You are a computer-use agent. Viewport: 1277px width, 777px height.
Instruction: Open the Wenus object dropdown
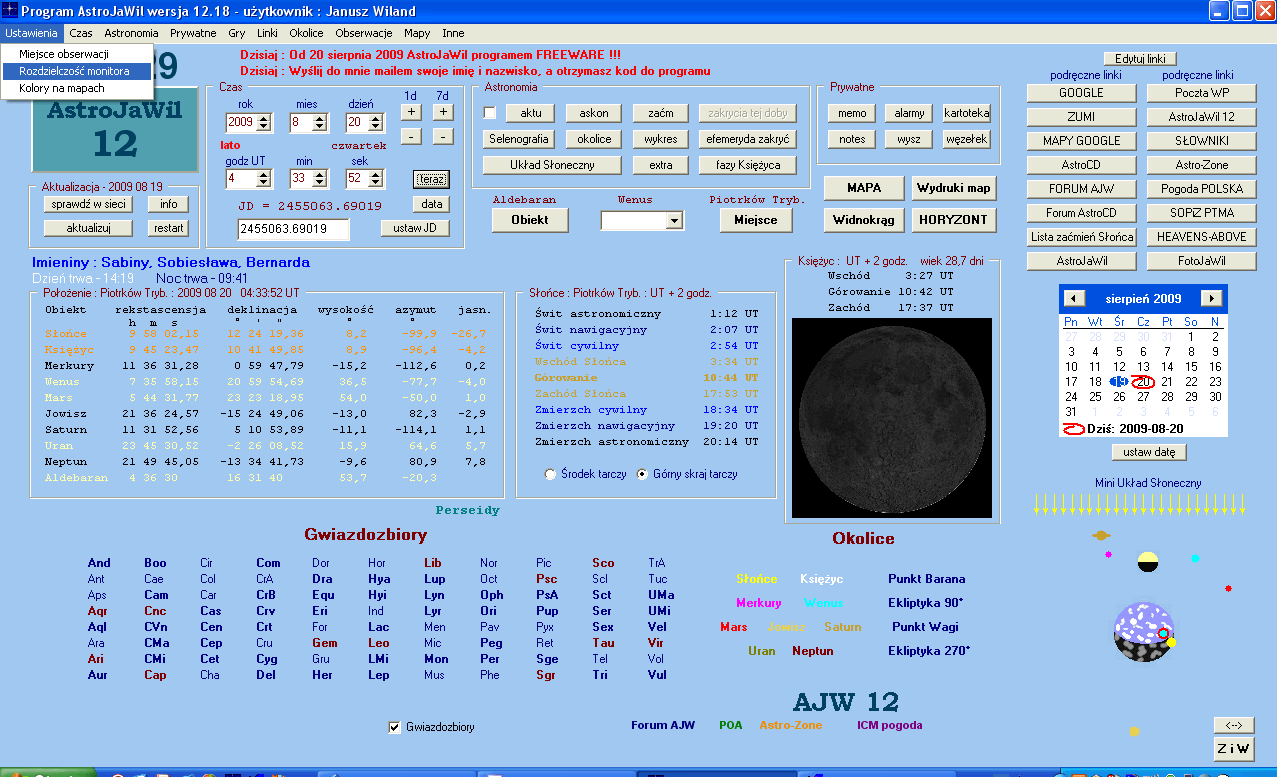coord(674,220)
